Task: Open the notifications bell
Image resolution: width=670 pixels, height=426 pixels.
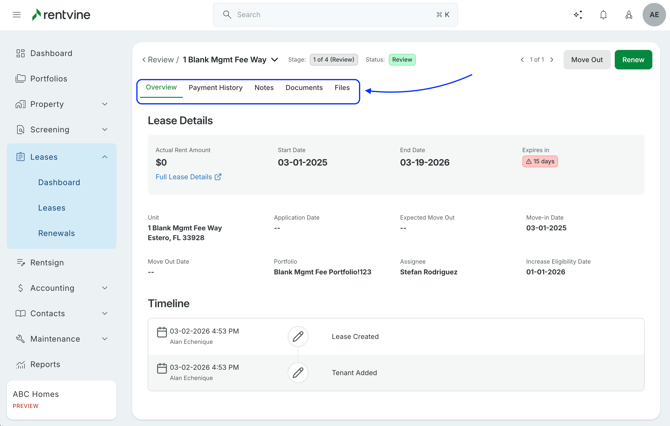Action: 603,15
